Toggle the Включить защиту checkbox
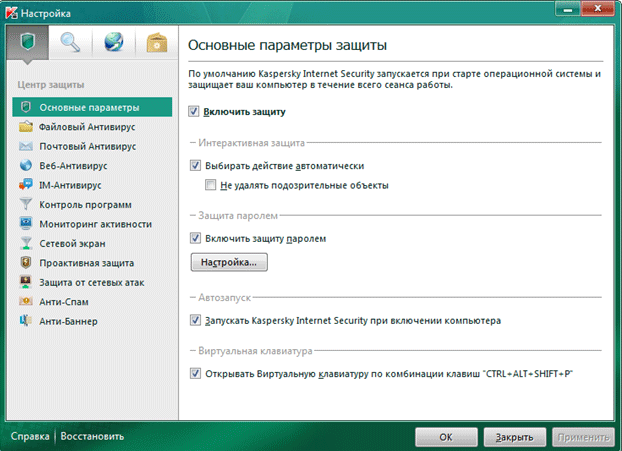 [x=194, y=111]
